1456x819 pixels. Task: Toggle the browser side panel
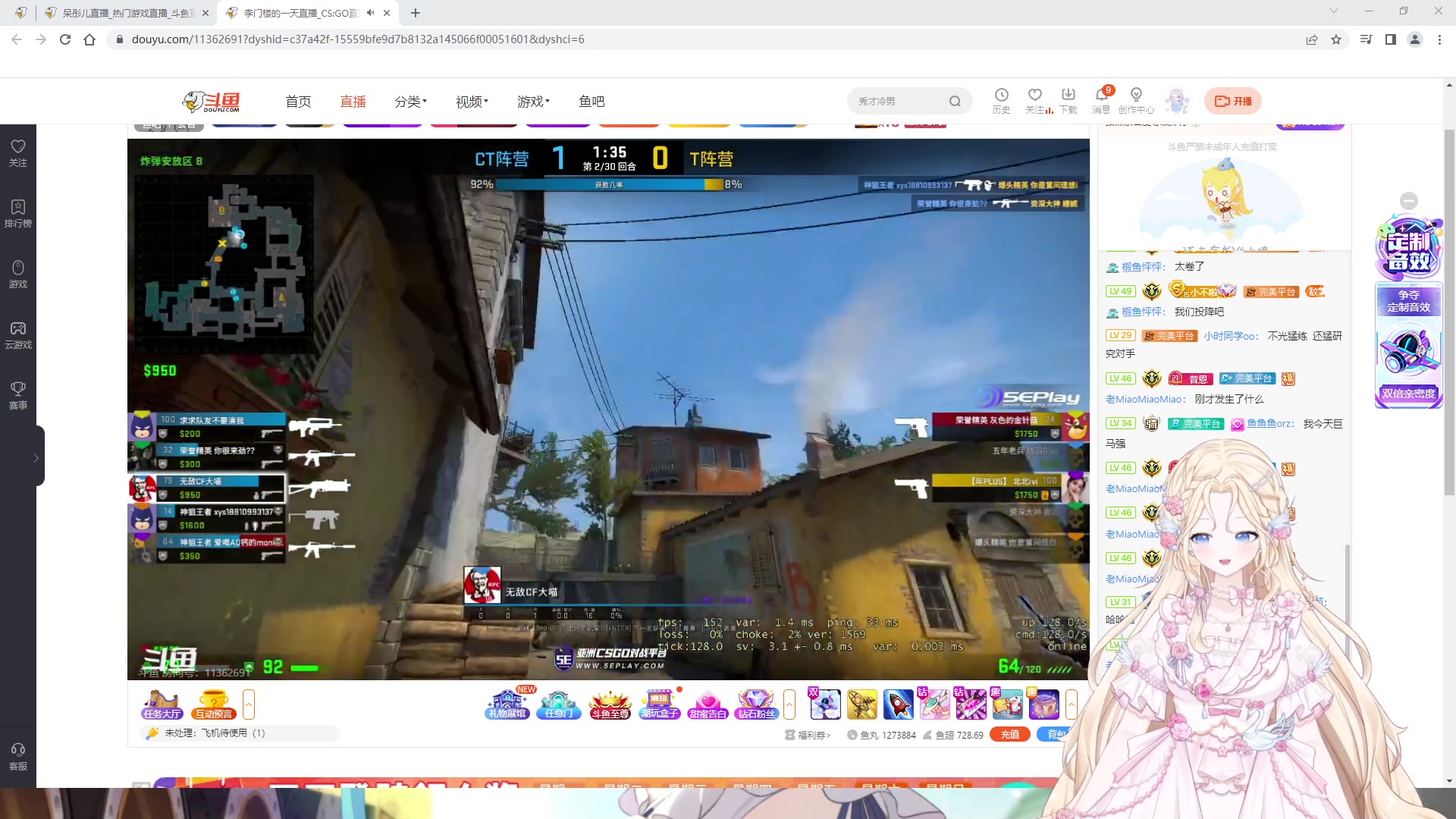click(x=1391, y=39)
